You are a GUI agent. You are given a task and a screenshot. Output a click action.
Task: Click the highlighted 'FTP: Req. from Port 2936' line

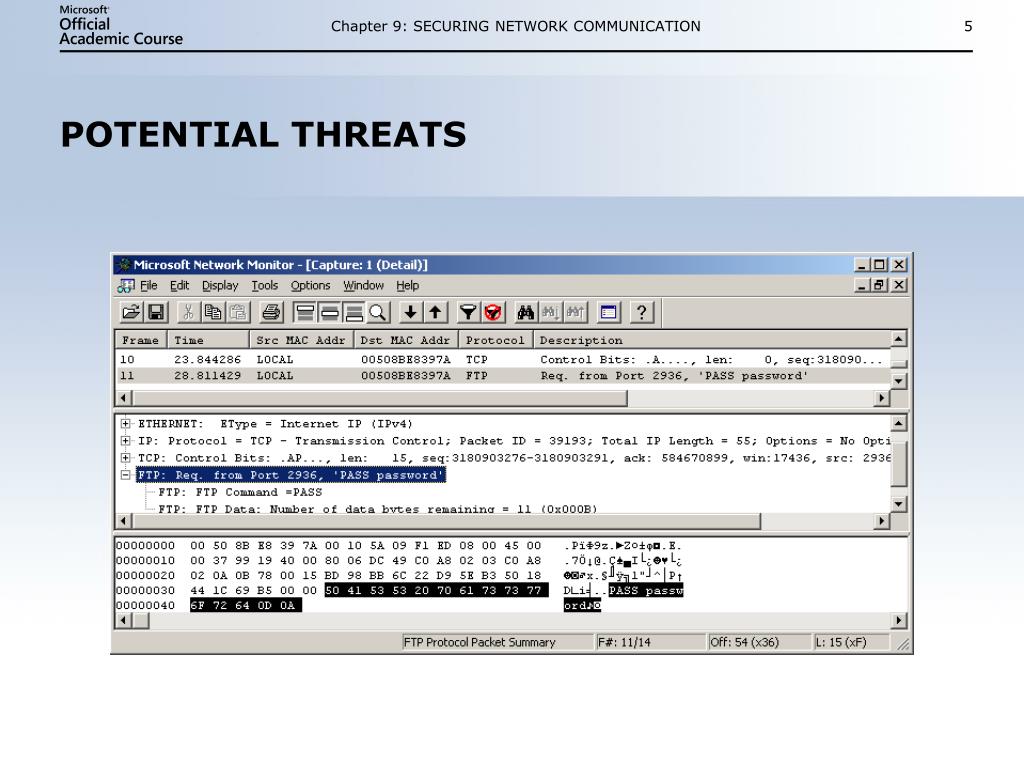click(291, 475)
